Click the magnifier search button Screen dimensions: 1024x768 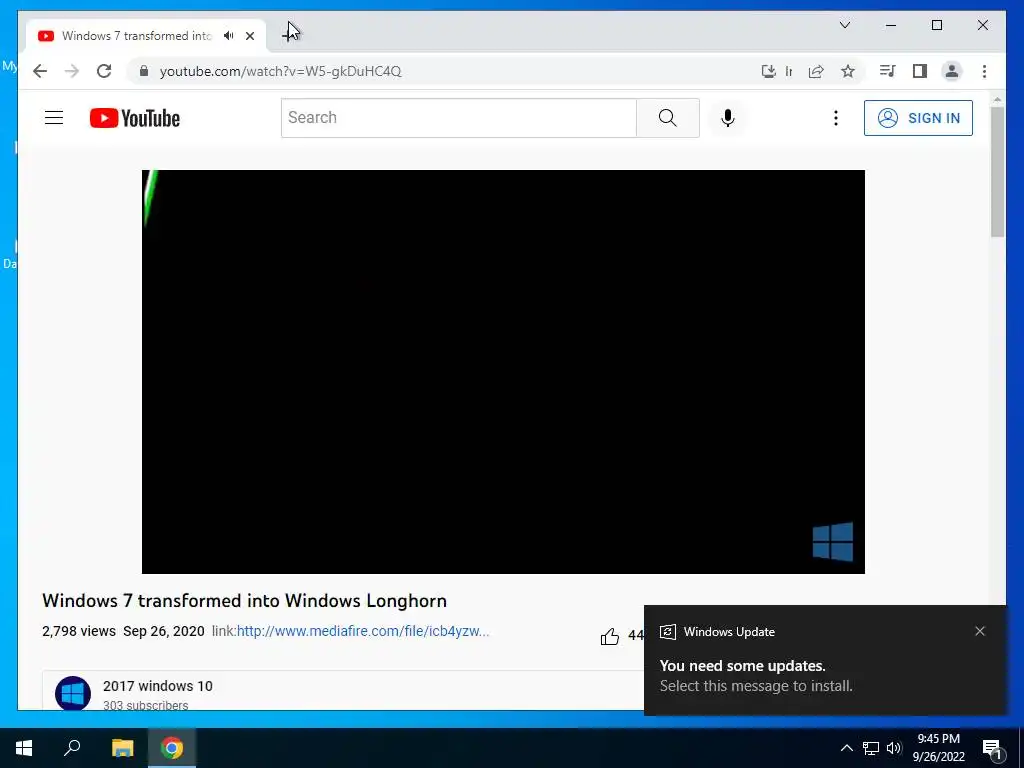pos(667,118)
